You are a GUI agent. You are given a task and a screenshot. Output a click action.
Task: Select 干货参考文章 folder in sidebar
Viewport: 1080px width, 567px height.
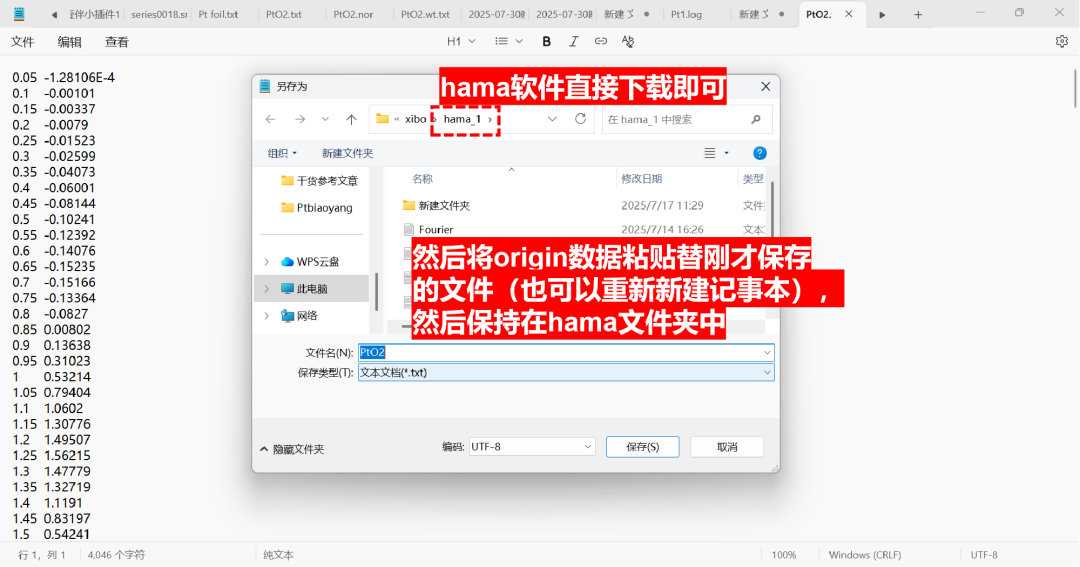coord(320,181)
